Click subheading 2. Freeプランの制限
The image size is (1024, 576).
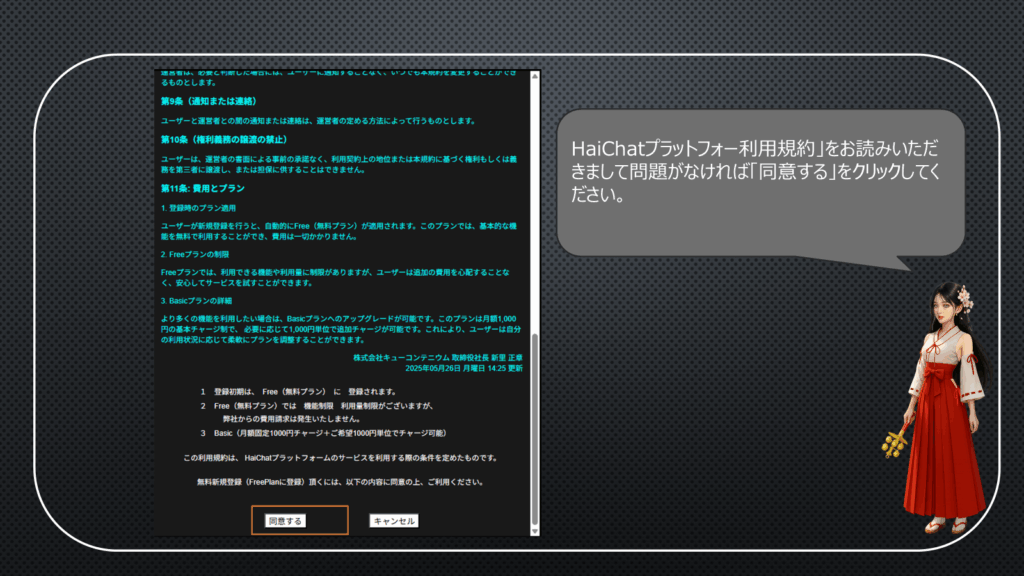click(x=195, y=254)
